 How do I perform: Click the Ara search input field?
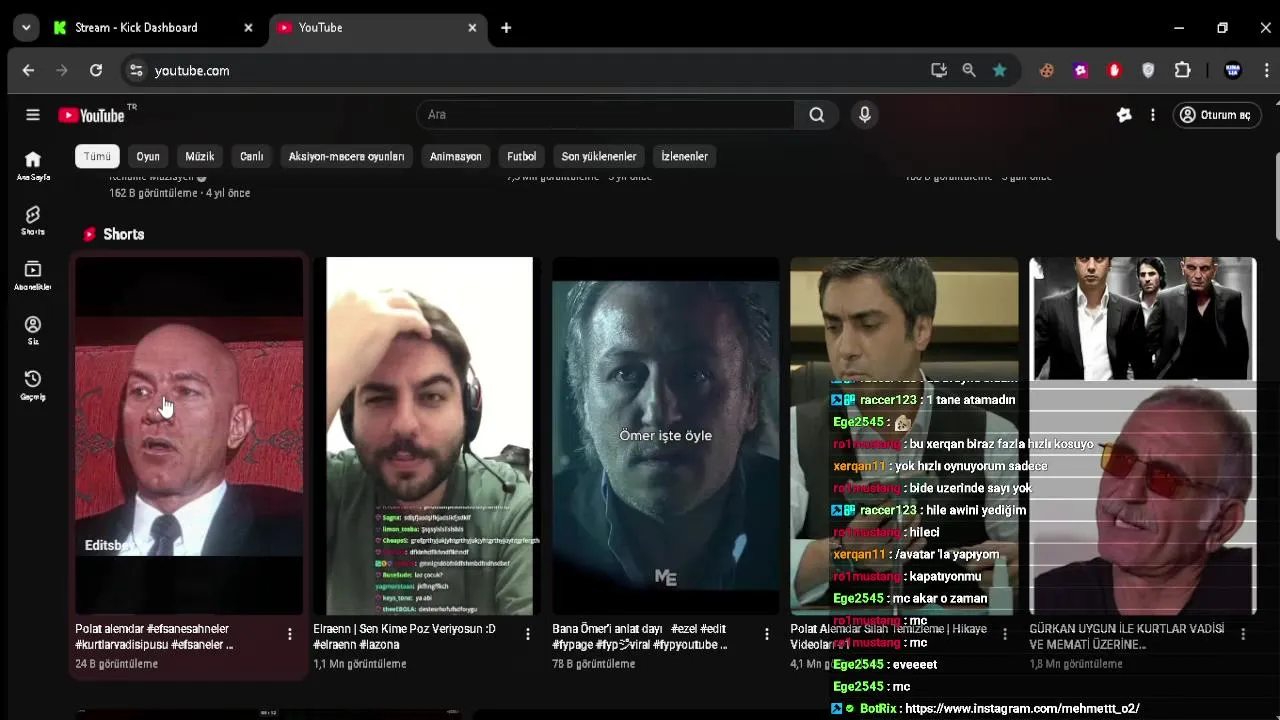tap(606, 115)
